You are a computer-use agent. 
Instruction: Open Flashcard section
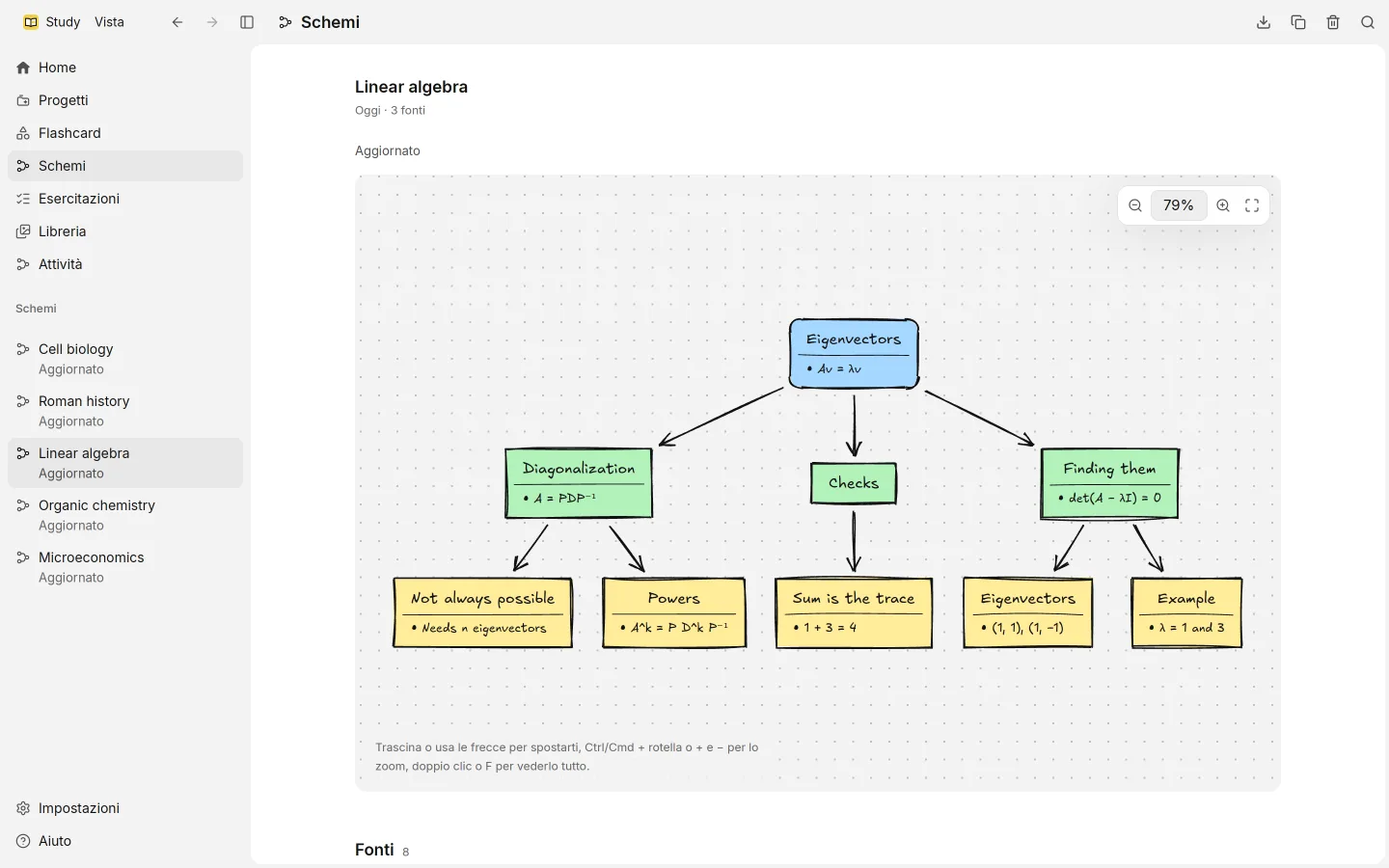(125, 133)
